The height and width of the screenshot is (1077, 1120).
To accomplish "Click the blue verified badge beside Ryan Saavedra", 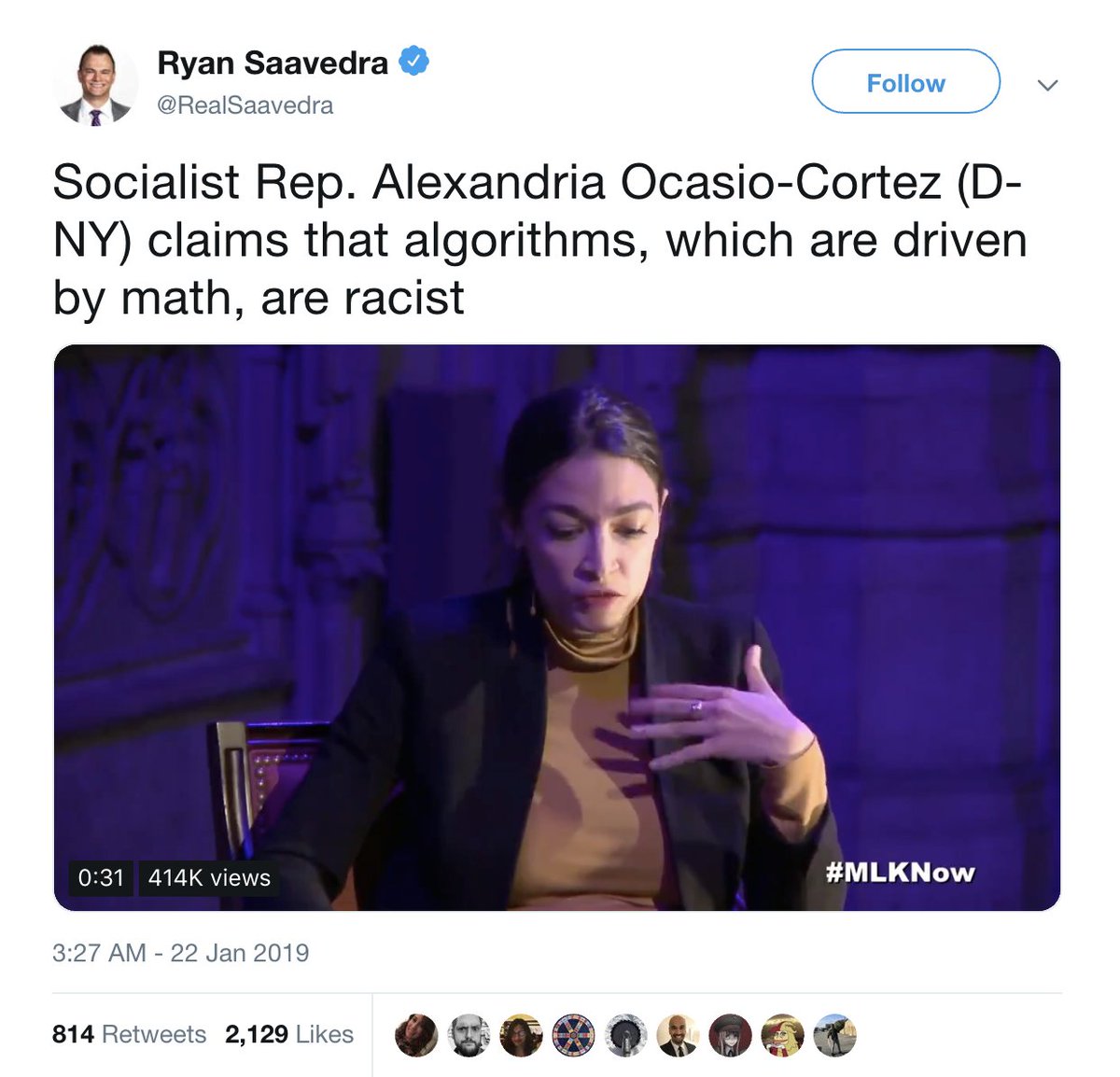I will tap(413, 62).
